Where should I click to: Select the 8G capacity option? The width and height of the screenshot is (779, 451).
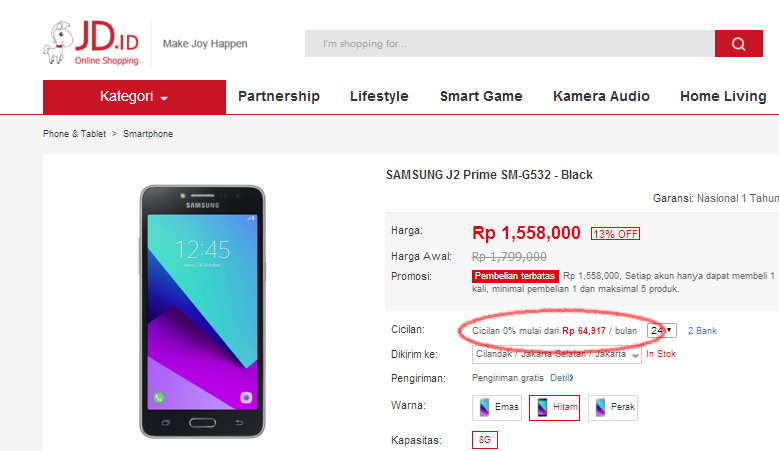[x=484, y=440]
